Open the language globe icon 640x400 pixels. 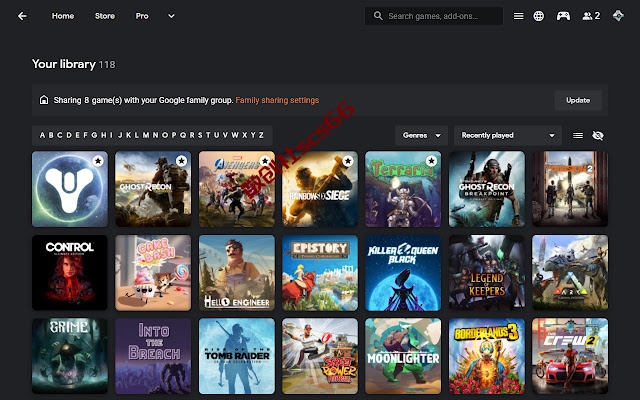(539, 16)
